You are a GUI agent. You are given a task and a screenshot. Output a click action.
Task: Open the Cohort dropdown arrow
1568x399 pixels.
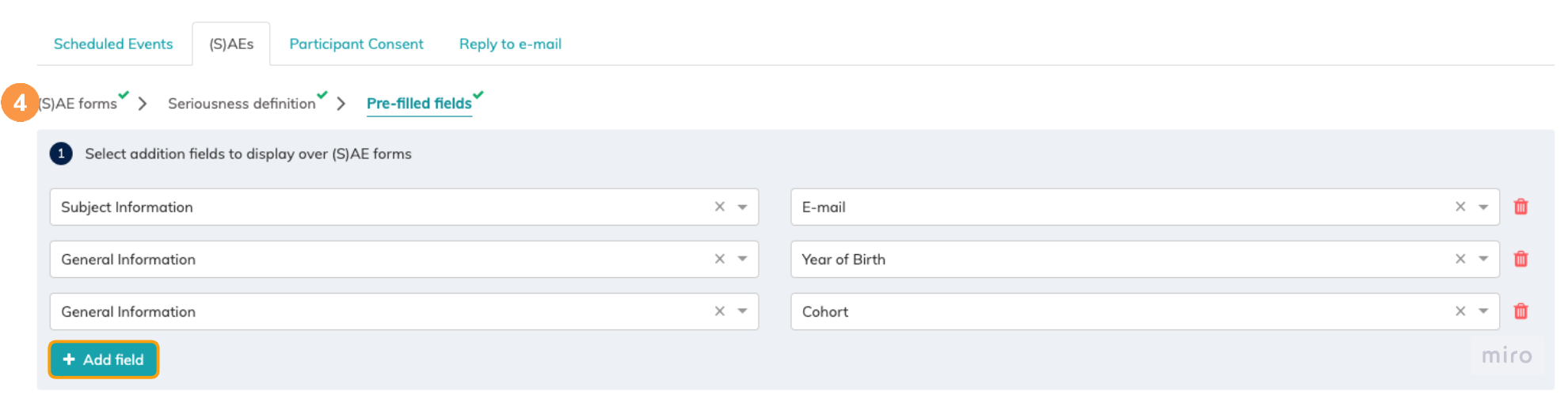pyautogui.click(x=1483, y=311)
